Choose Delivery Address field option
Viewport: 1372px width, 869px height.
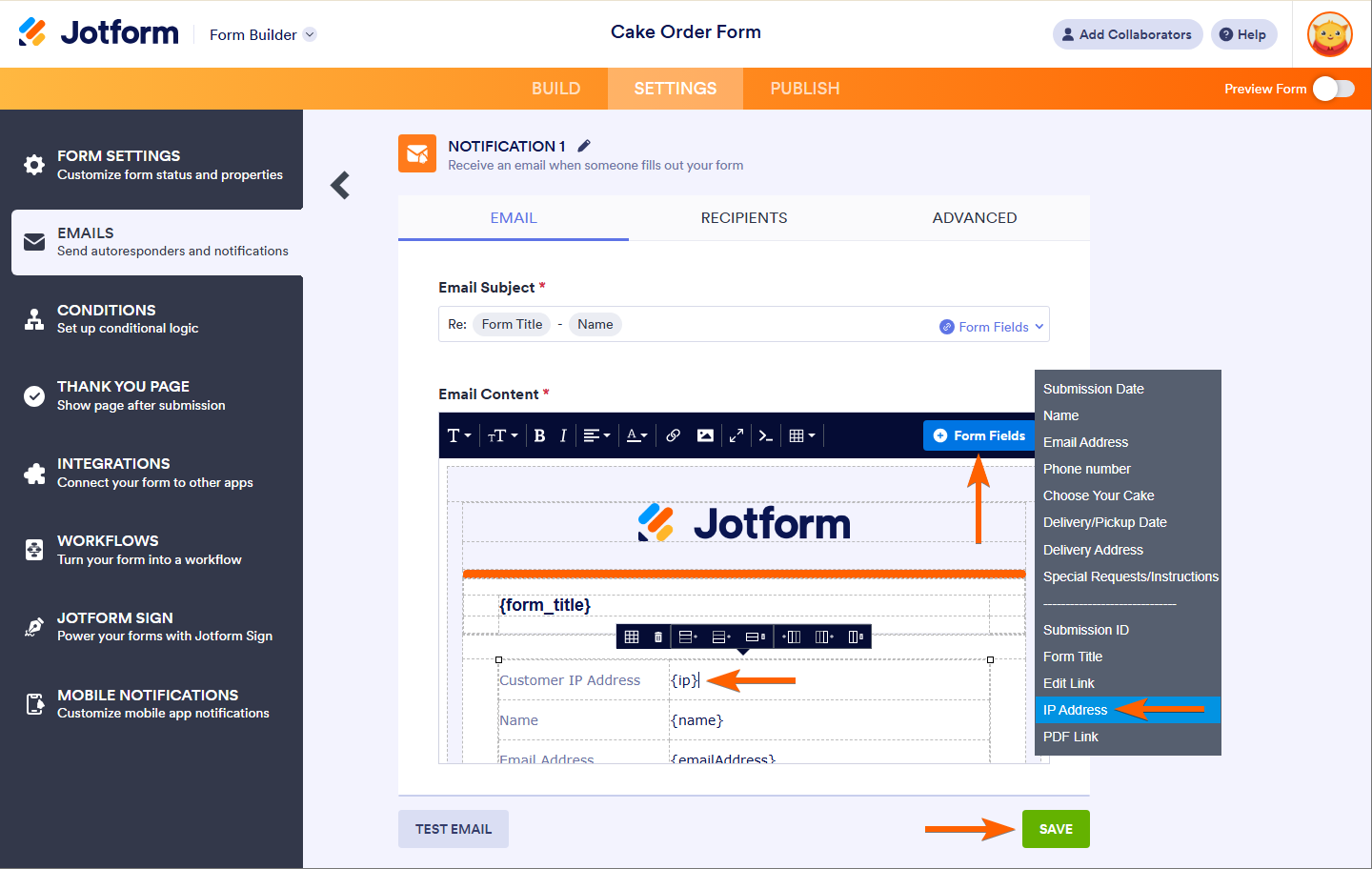tap(1128, 550)
